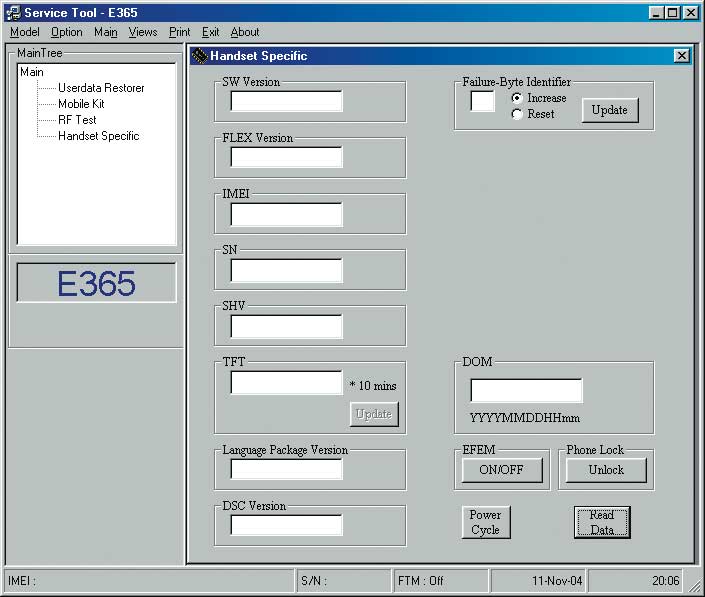Click the 'S/N :' status bar entry
Screen dimensions: 705x597
click(x=344, y=581)
